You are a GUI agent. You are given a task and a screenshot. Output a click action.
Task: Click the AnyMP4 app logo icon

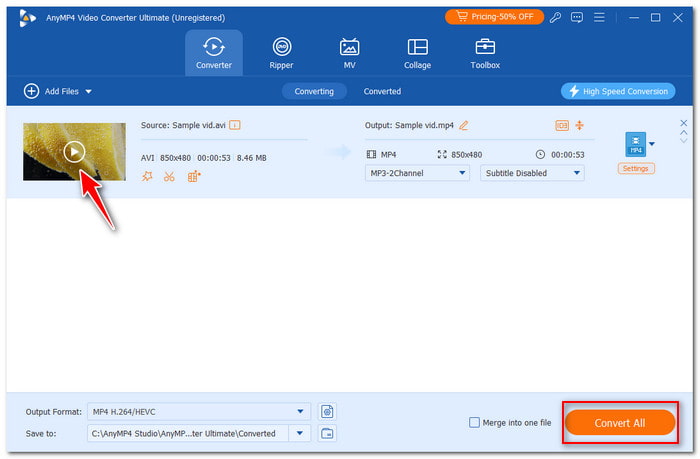pos(27,18)
